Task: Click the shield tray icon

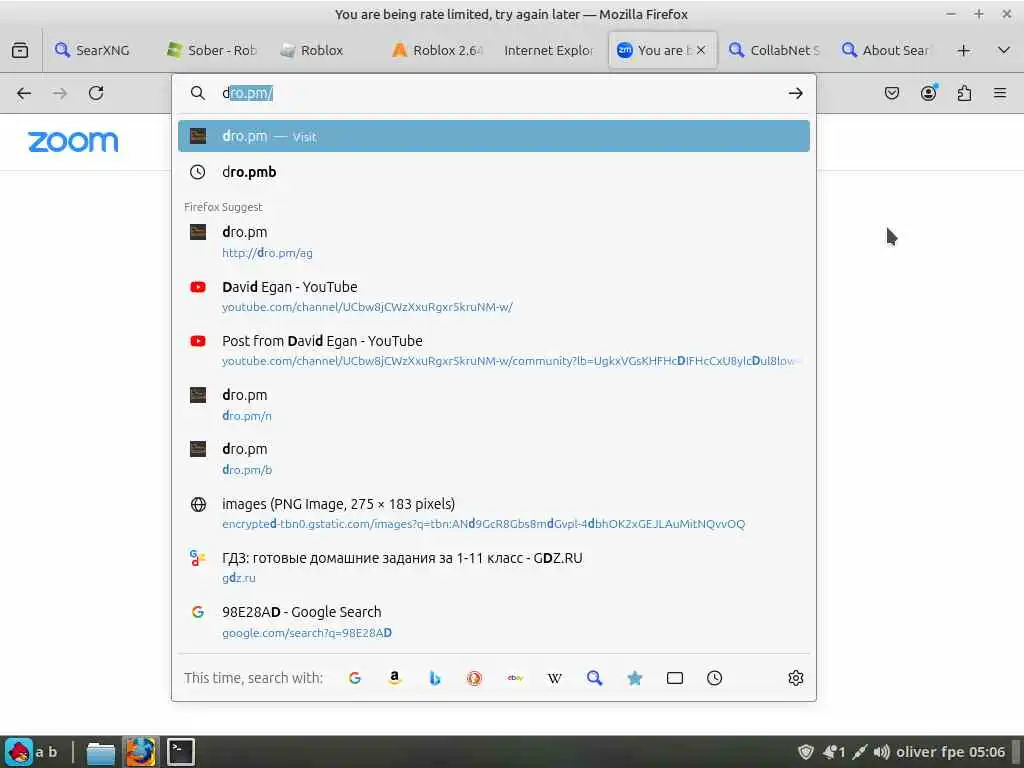Action: point(806,752)
